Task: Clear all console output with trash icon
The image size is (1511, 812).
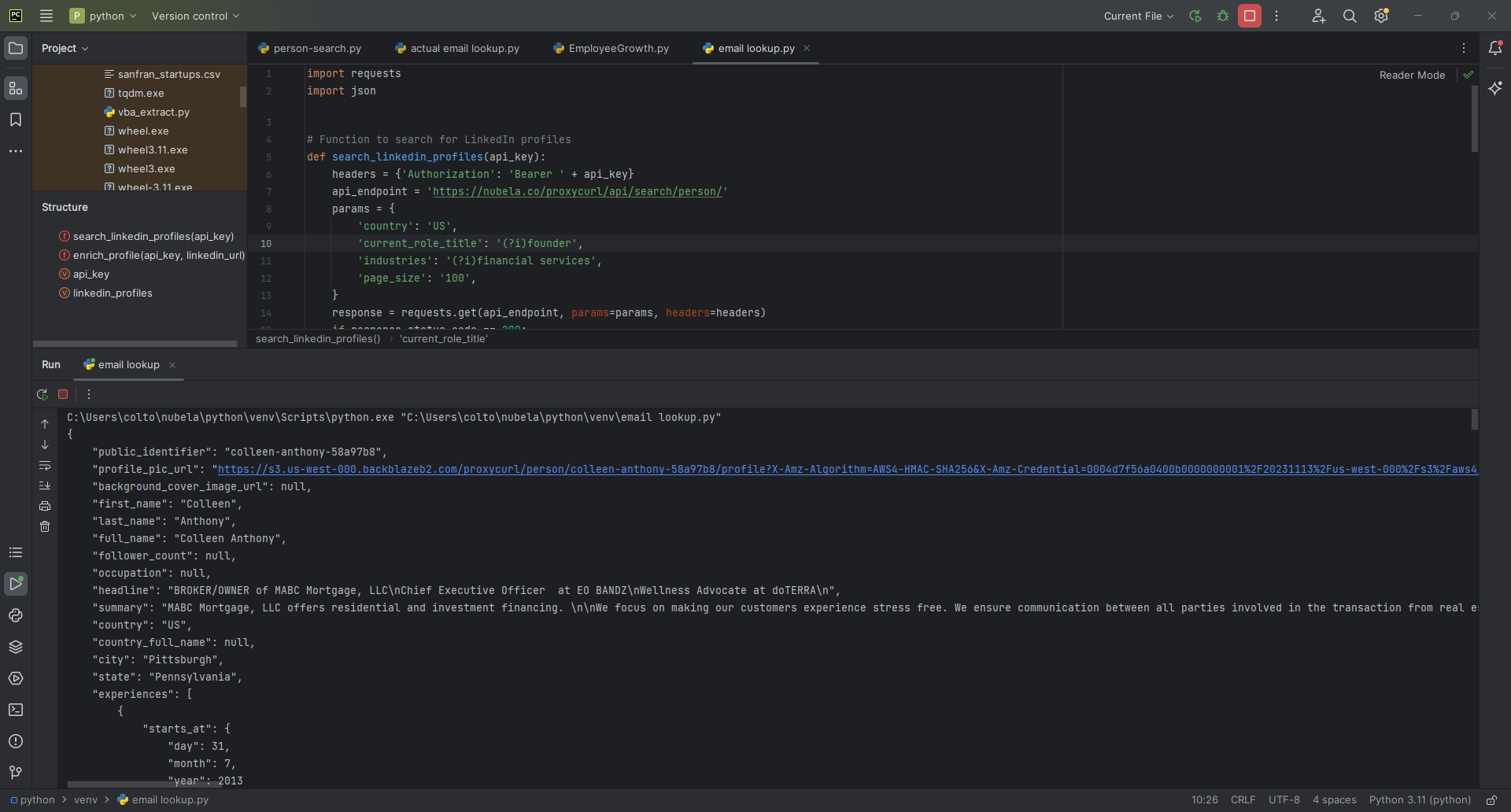Action: (x=45, y=526)
